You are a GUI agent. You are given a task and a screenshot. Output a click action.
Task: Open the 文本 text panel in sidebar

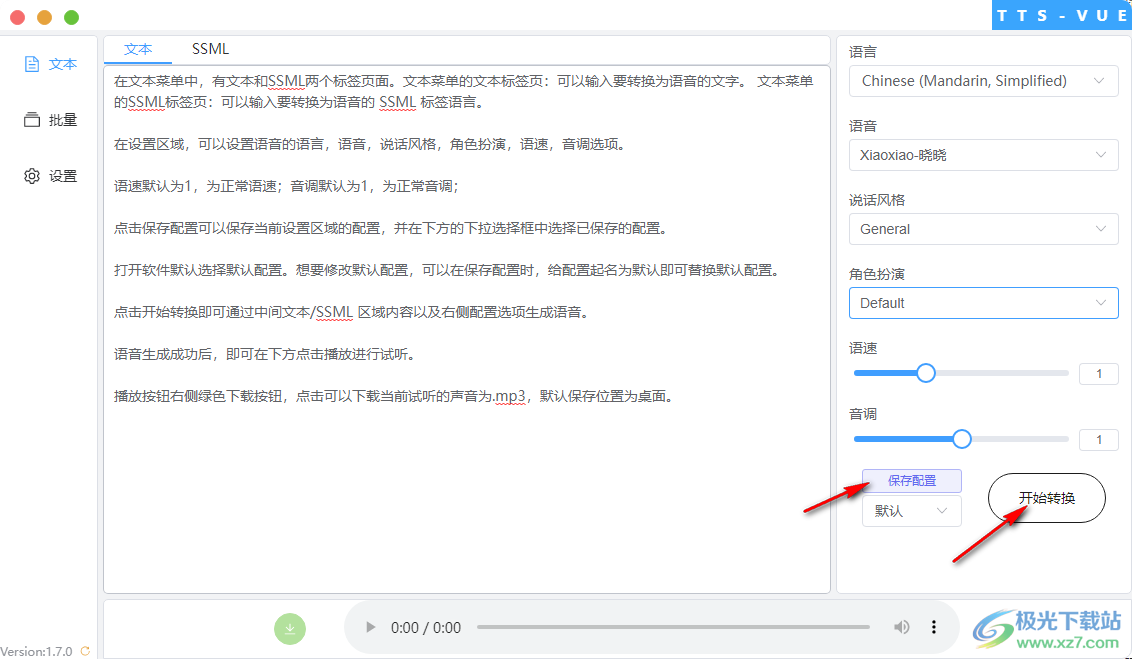[x=51, y=63]
